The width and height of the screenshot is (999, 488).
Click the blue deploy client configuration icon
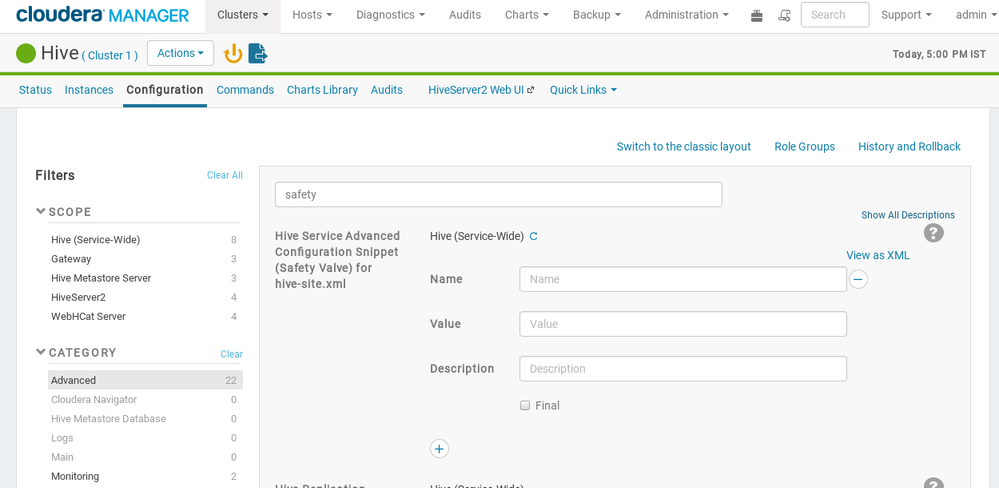[x=257, y=54]
